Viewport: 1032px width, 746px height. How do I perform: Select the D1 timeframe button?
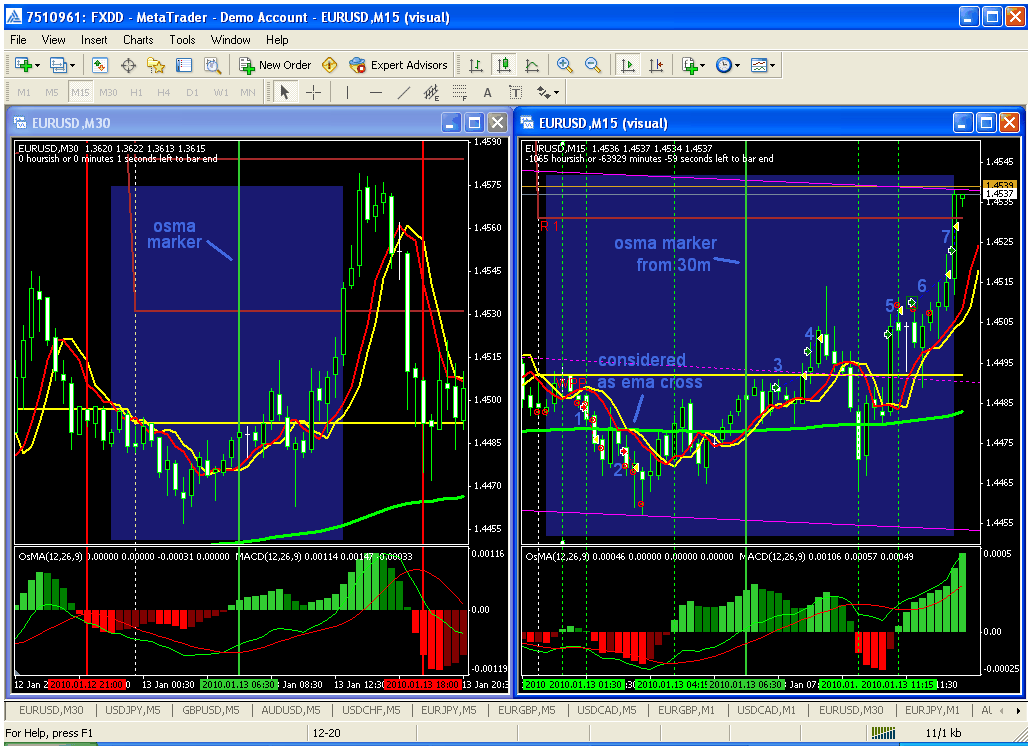click(x=192, y=92)
